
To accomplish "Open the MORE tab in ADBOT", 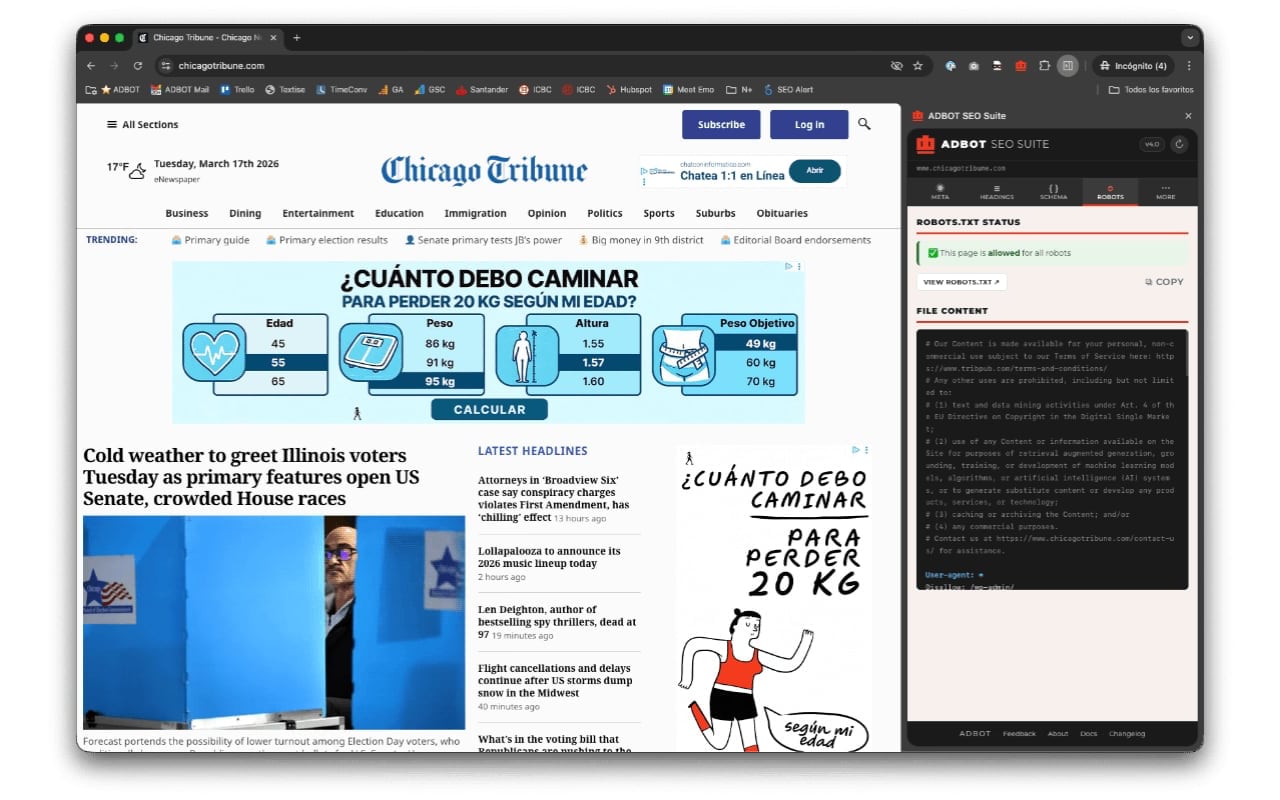I will pos(1166,192).
